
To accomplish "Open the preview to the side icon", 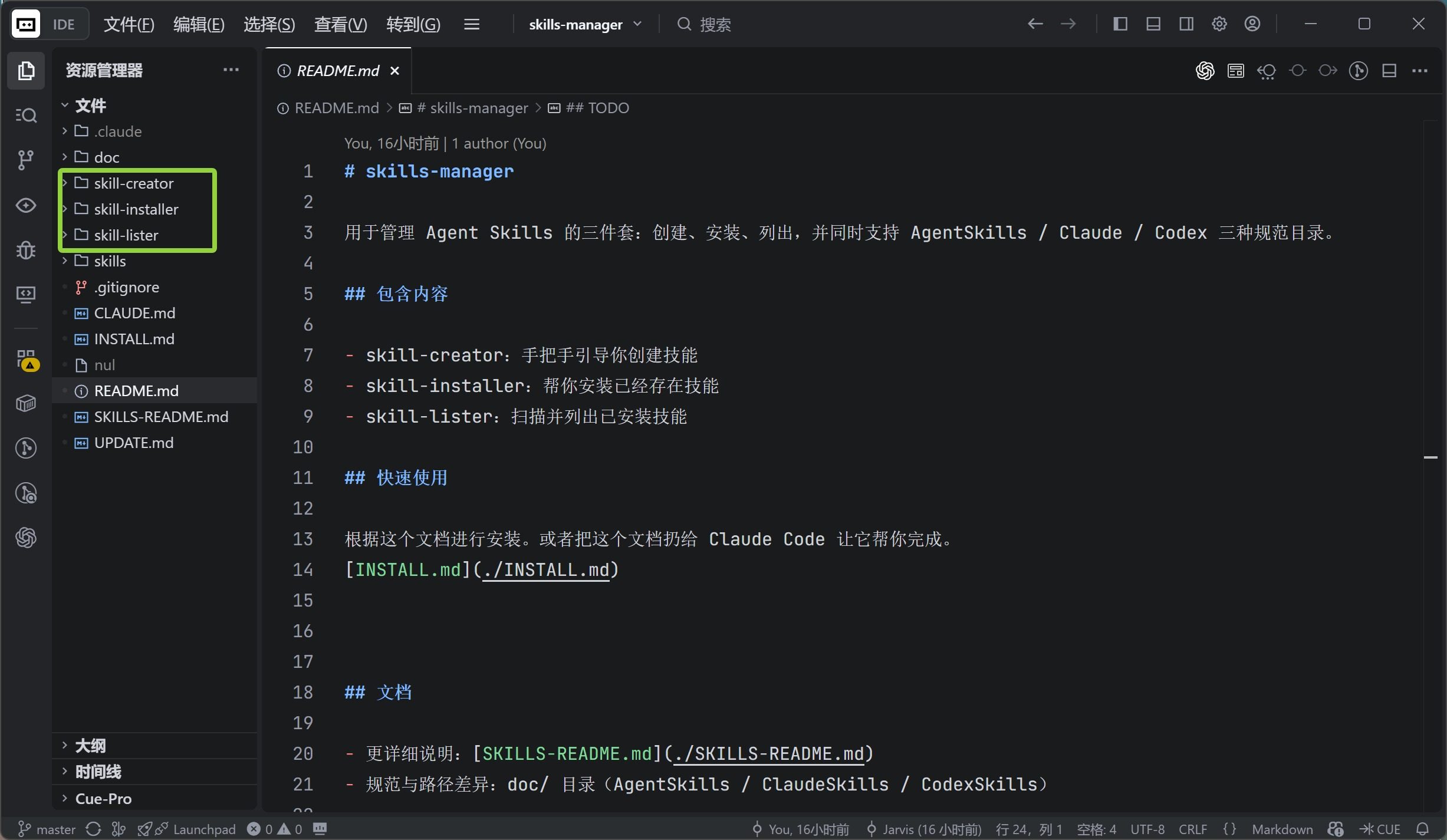I will click(x=1235, y=71).
